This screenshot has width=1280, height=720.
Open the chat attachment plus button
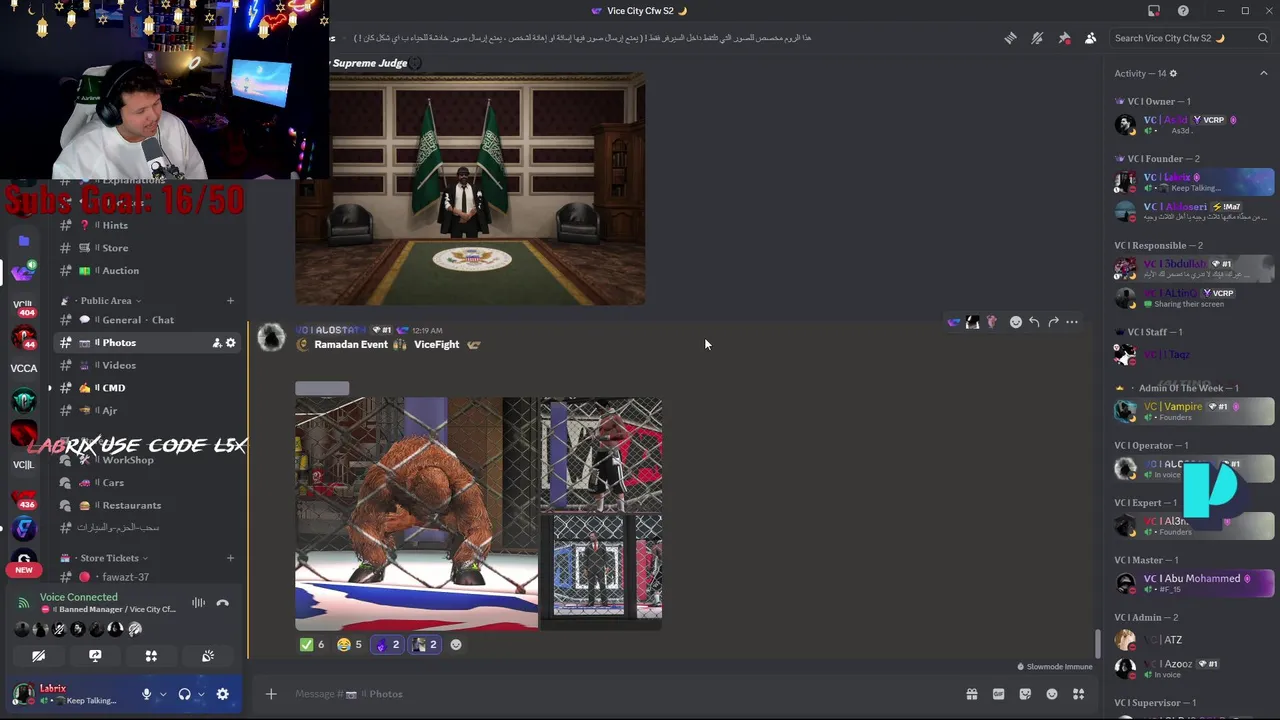271,694
